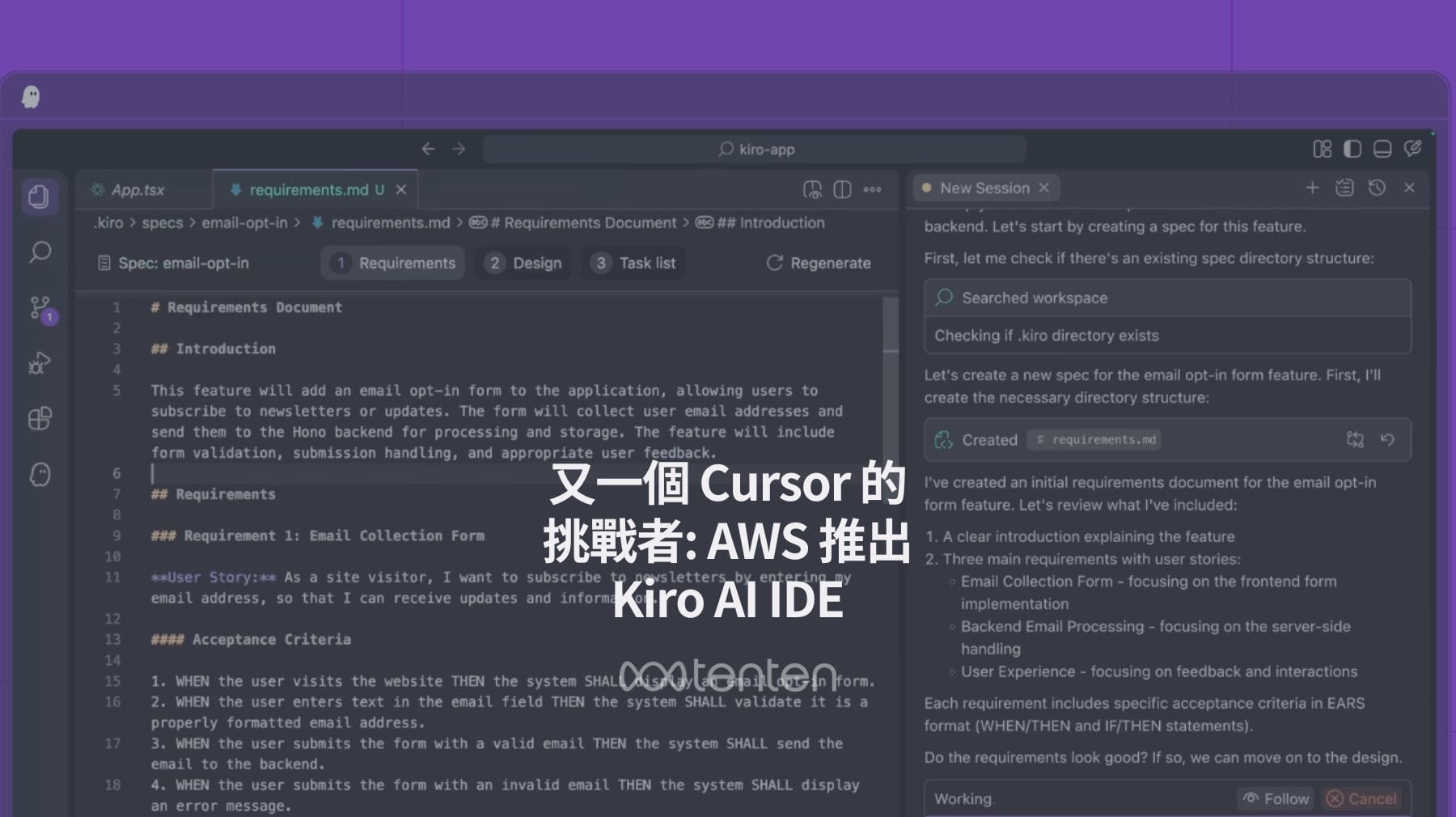
Task: Open the preview icon in editor toolbar
Action: point(812,189)
